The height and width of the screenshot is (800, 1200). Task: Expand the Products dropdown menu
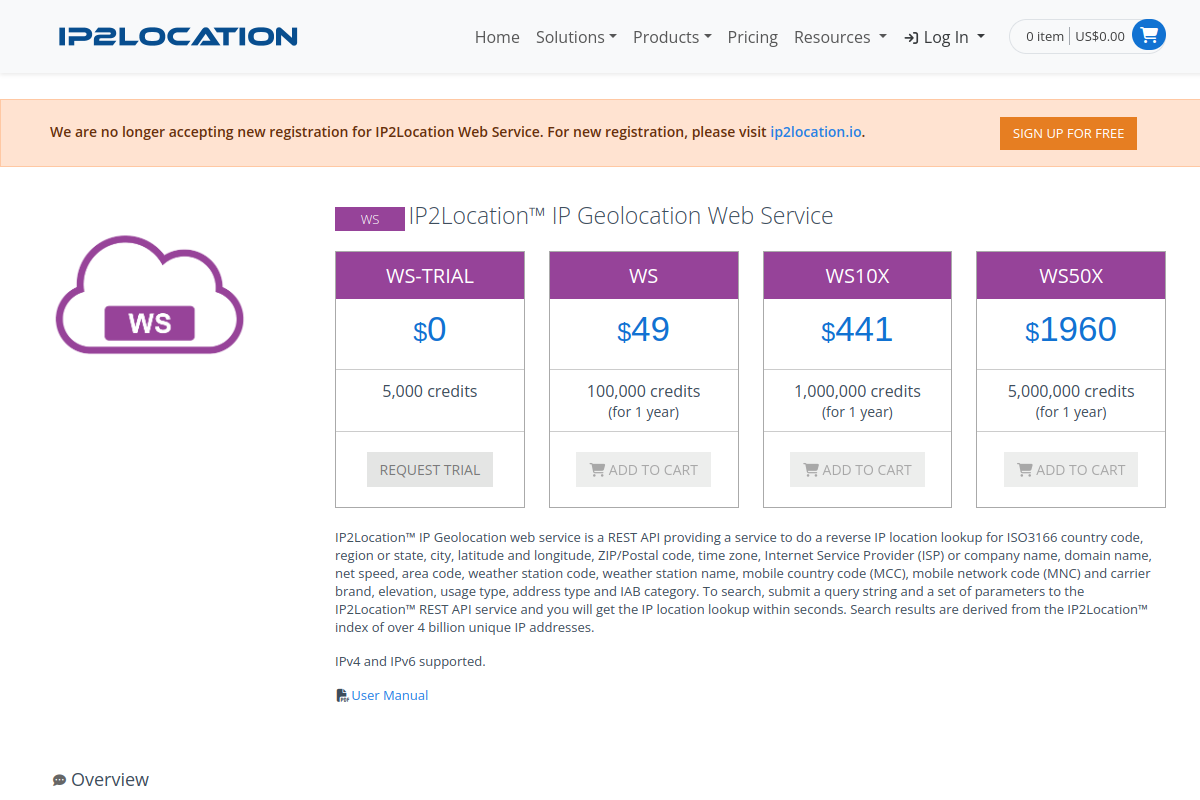coord(672,37)
